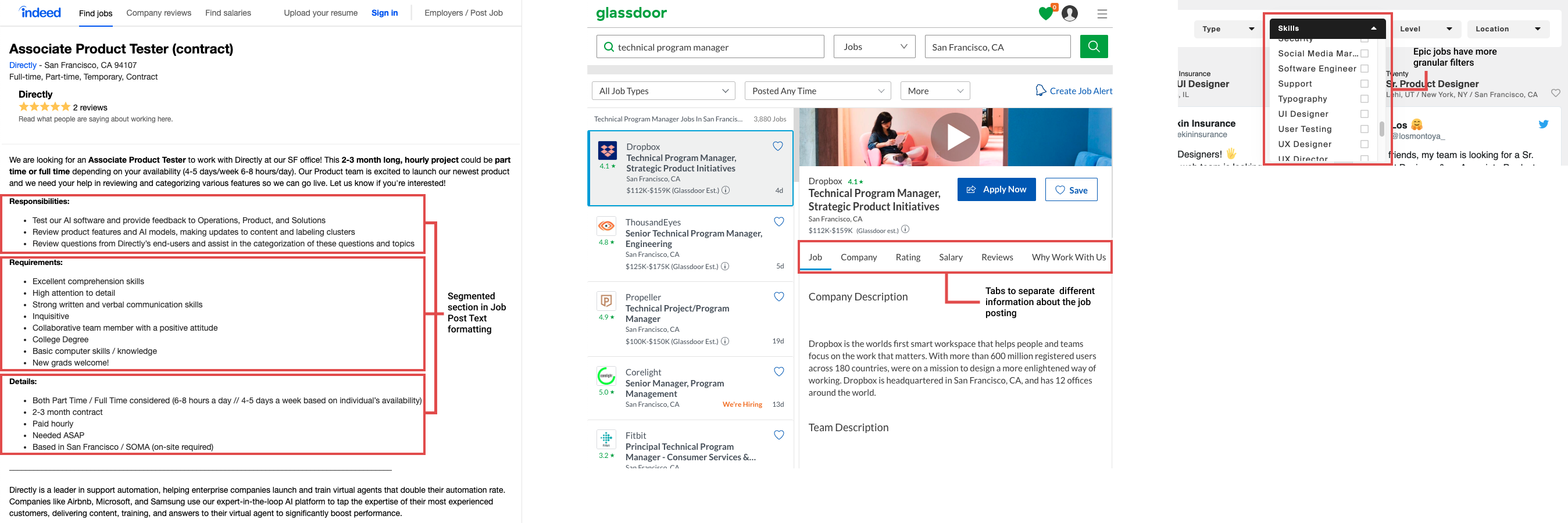Open the Directly company link
Viewport: 1568px width, 523px height.
pos(23,65)
